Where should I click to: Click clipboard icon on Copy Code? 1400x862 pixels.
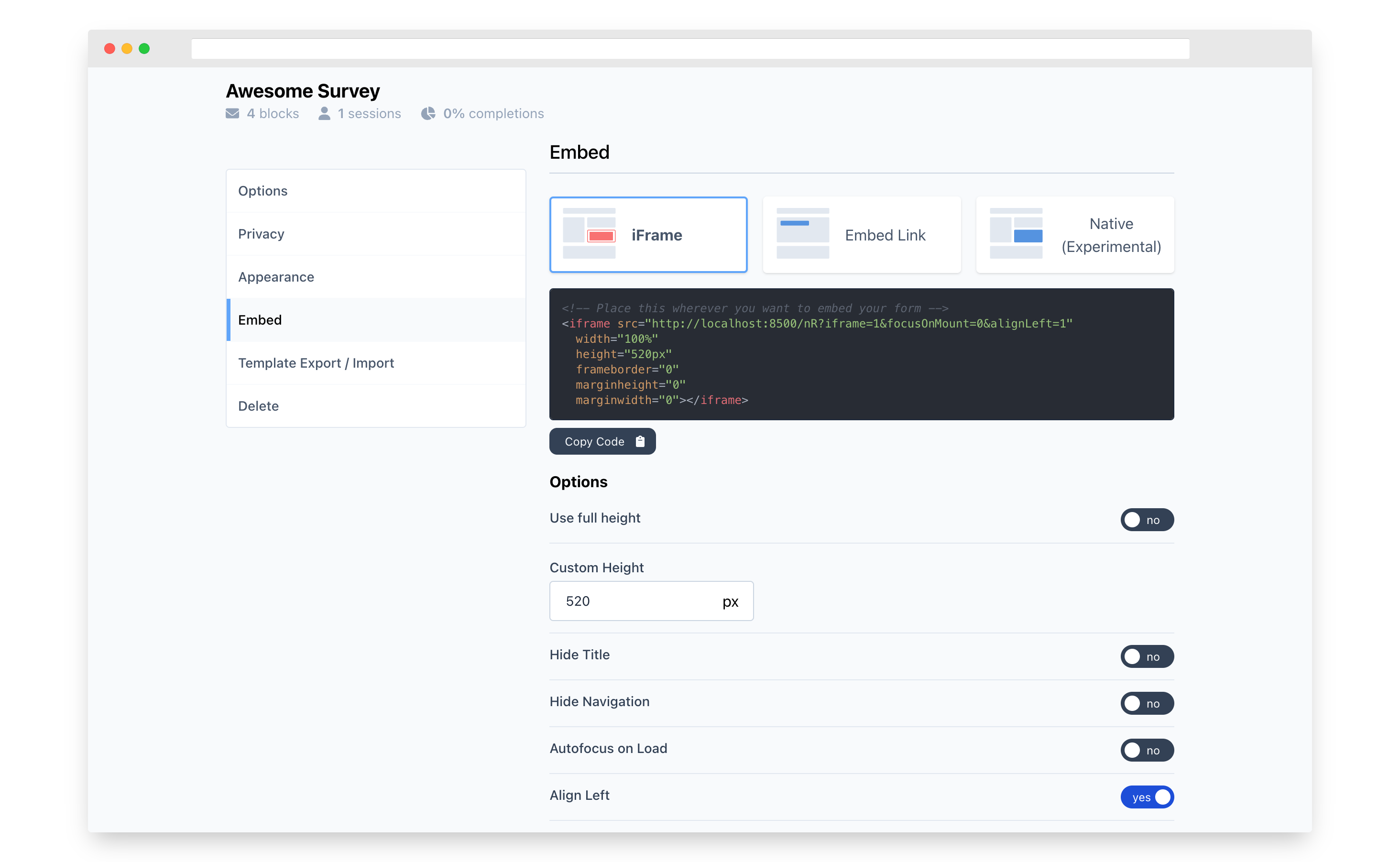(640, 441)
